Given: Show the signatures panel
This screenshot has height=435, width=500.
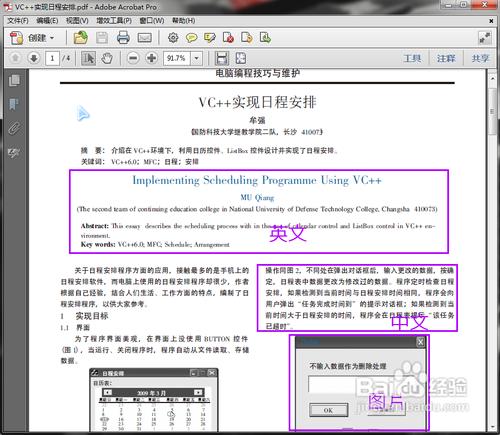Looking at the screenshot, I should [x=14, y=153].
